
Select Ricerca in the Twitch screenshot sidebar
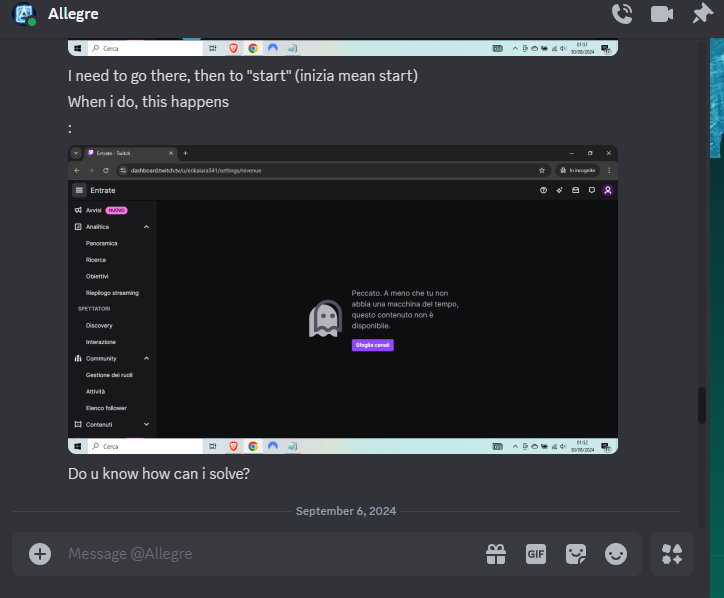point(96,260)
